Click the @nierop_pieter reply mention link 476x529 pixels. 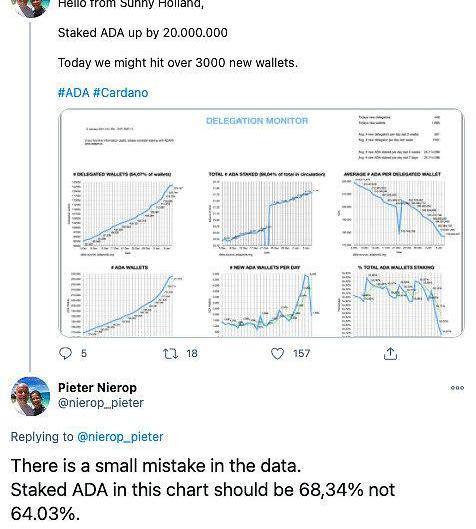point(120,437)
